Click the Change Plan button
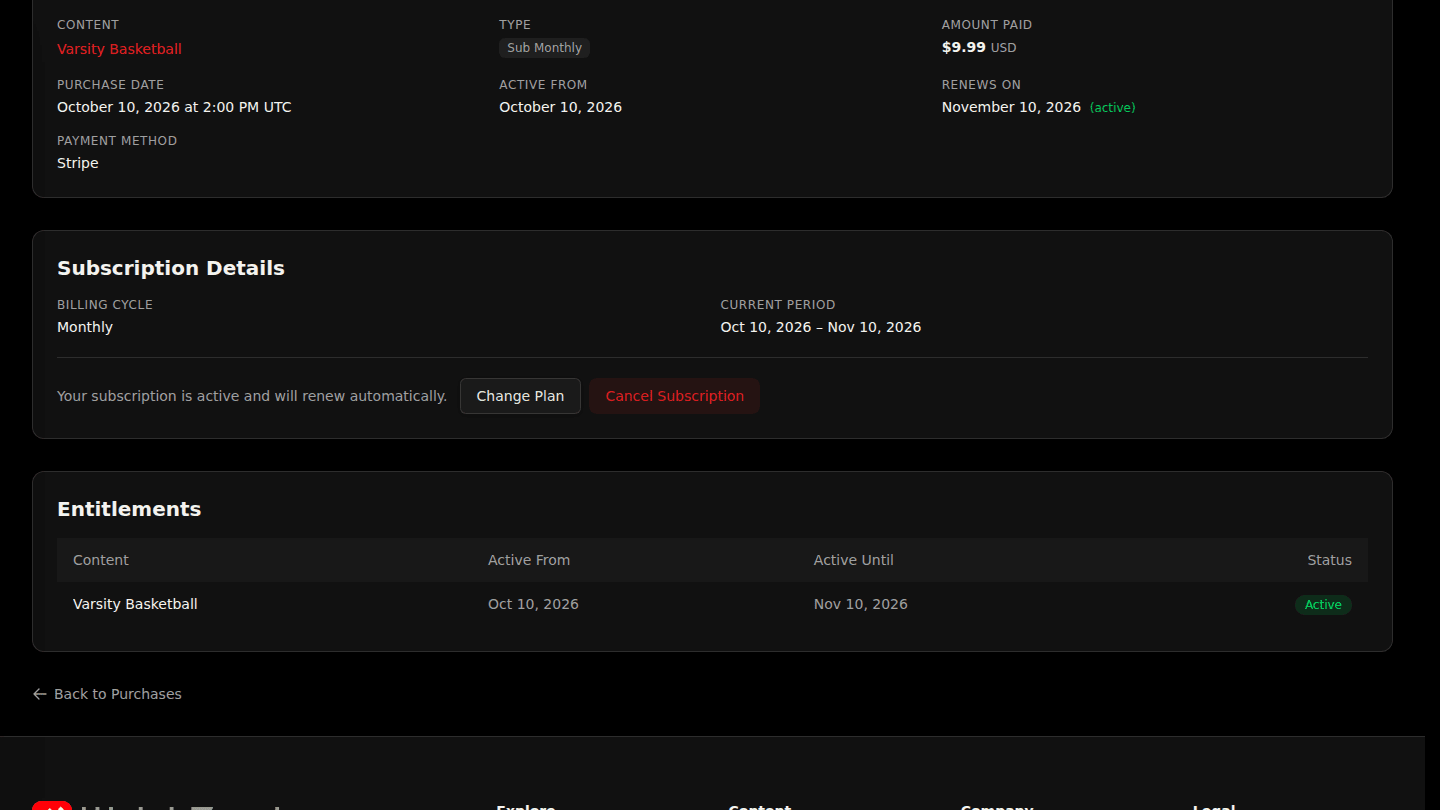 pos(520,396)
